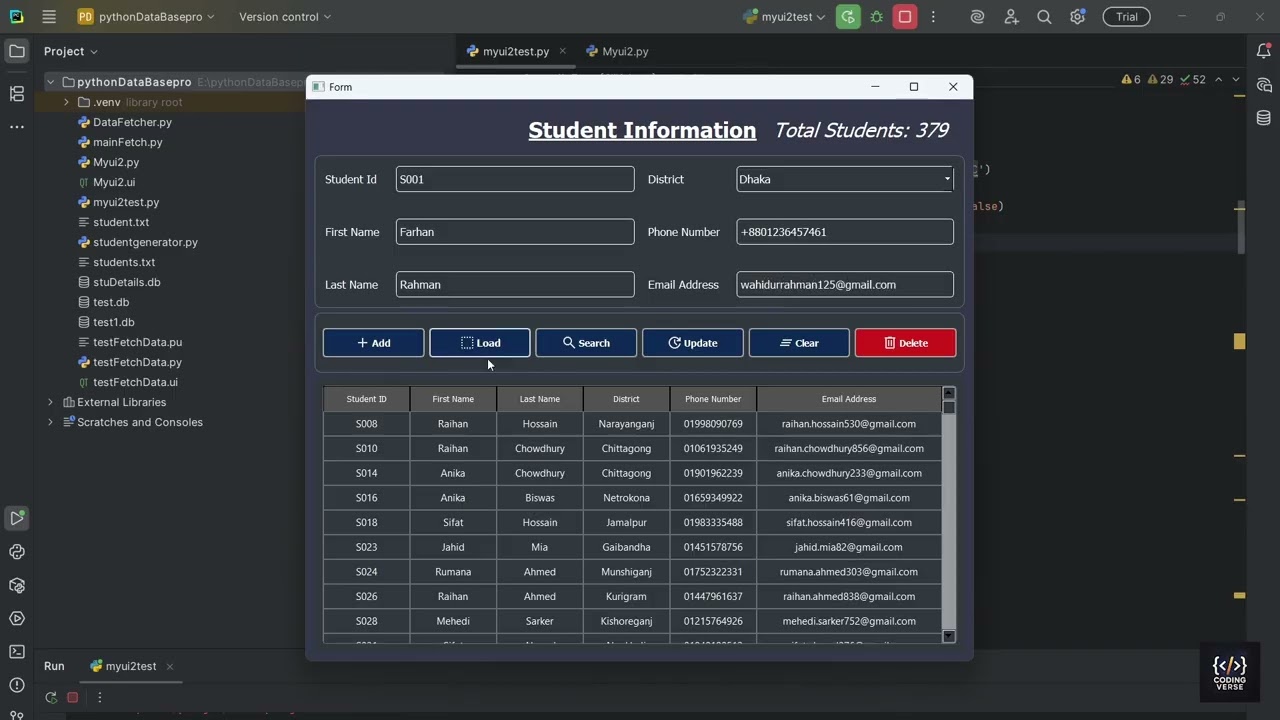Click the Rerun myui2test toolbar icon

pyautogui.click(x=848, y=17)
